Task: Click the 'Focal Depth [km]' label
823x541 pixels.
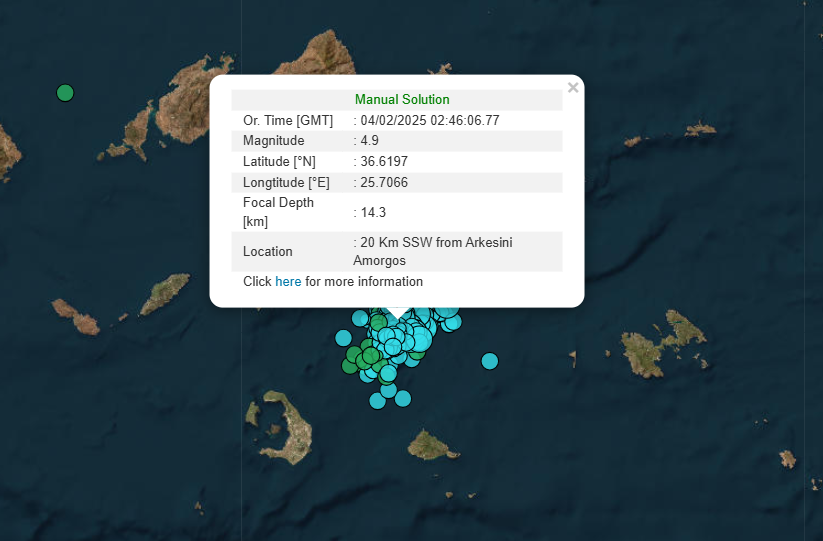Action: tap(278, 212)
